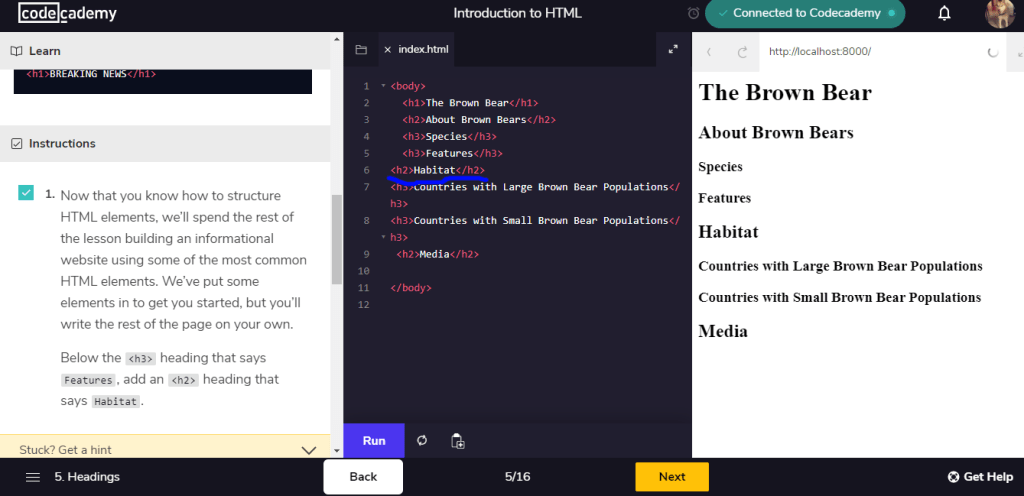Go back in the preview browser
1024x496 pixels.
pyautogui.click(x=709, y=52)
